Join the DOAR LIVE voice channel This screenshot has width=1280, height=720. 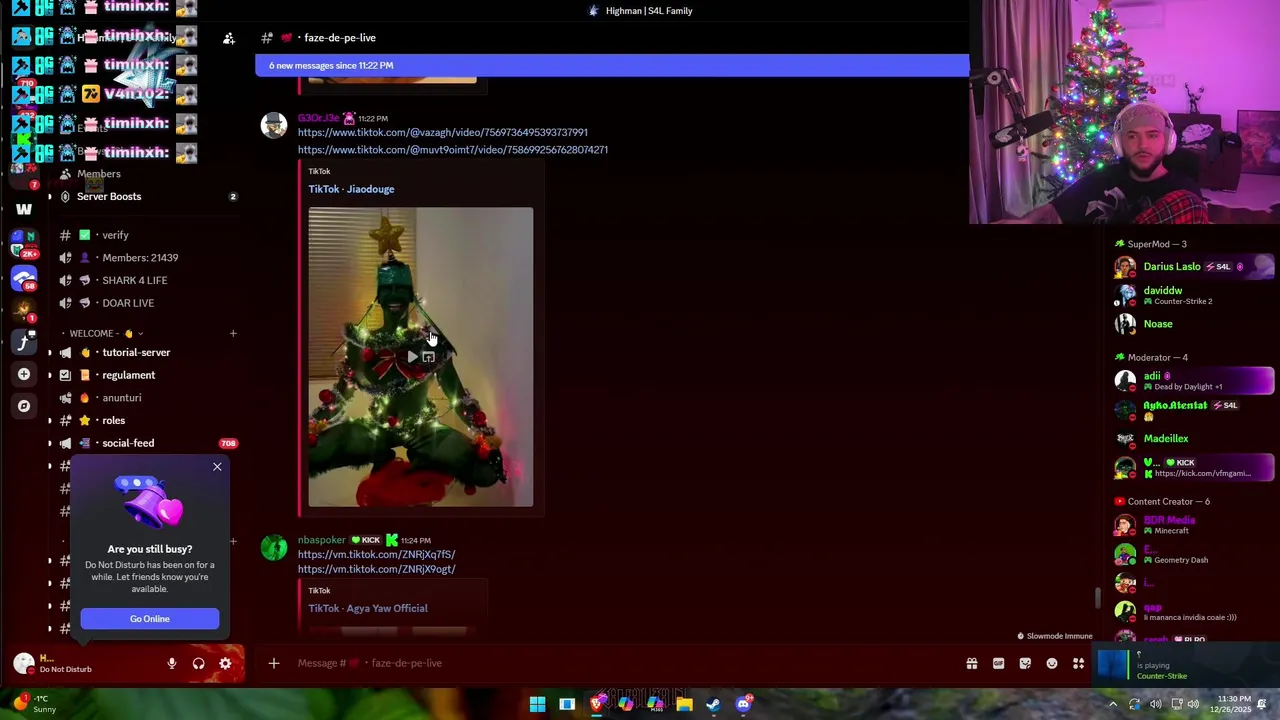click(x=128, y=303)
